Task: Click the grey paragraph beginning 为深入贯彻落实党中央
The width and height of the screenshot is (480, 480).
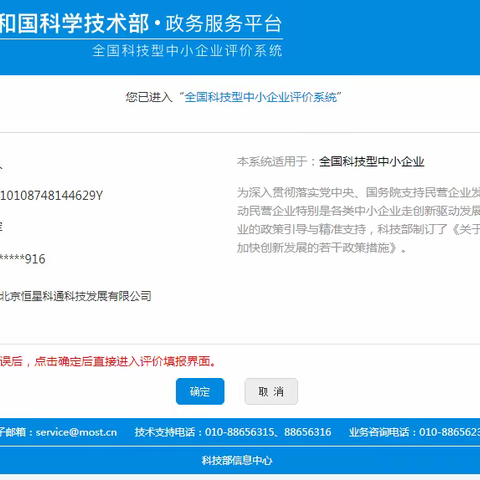Action: coord(358,220)
